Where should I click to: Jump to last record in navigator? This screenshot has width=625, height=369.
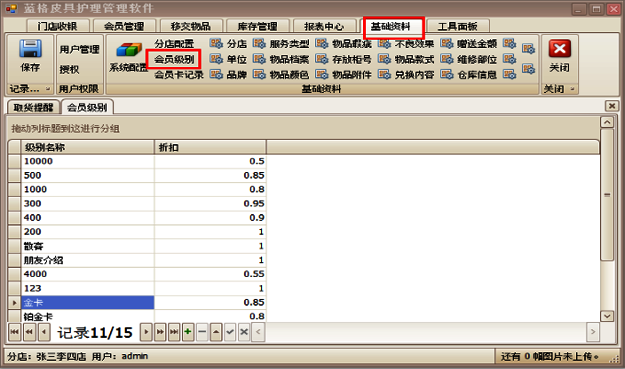point(174,332)
